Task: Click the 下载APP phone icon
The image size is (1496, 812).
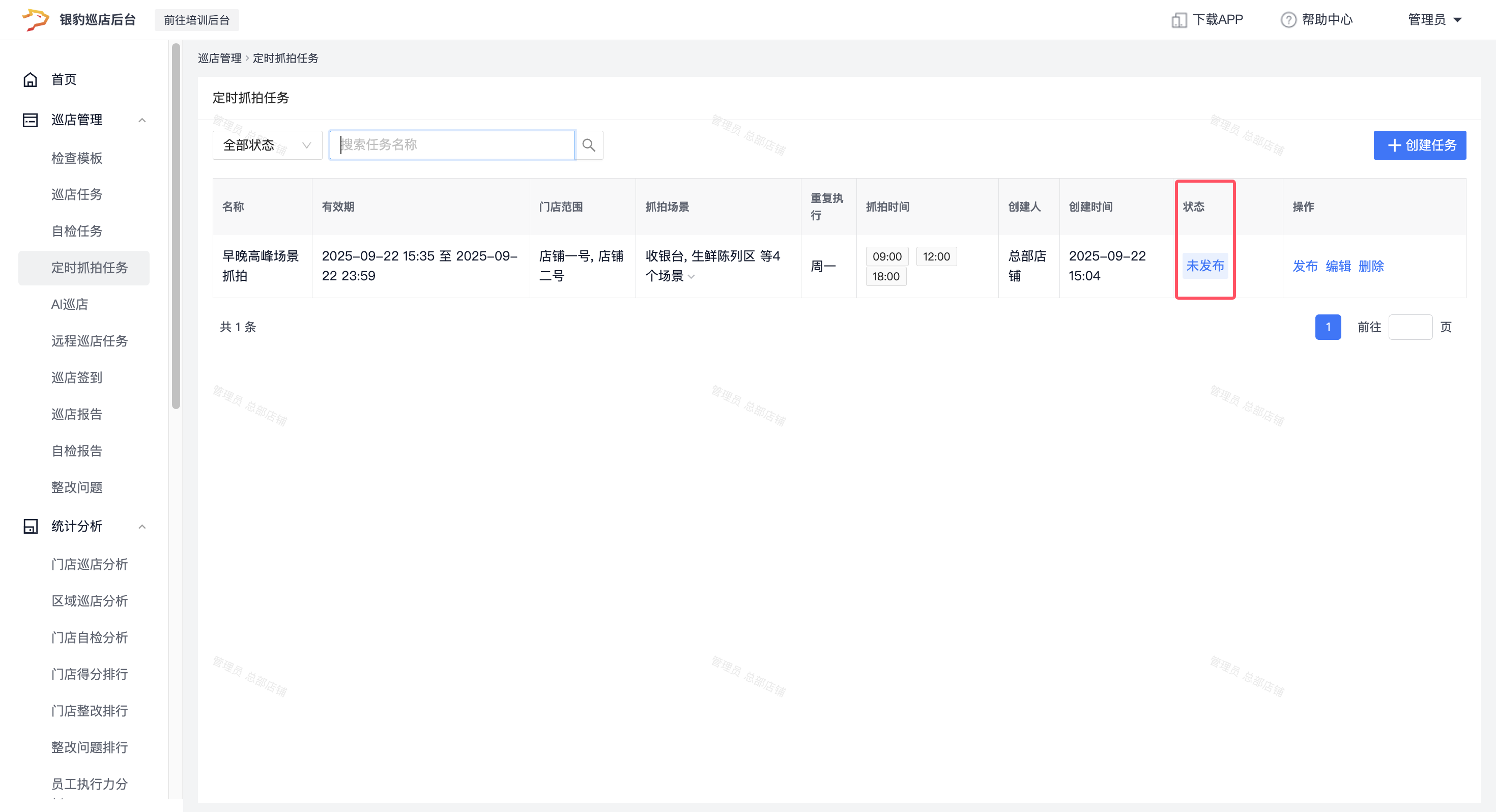Action: [x=1178, y=20]
